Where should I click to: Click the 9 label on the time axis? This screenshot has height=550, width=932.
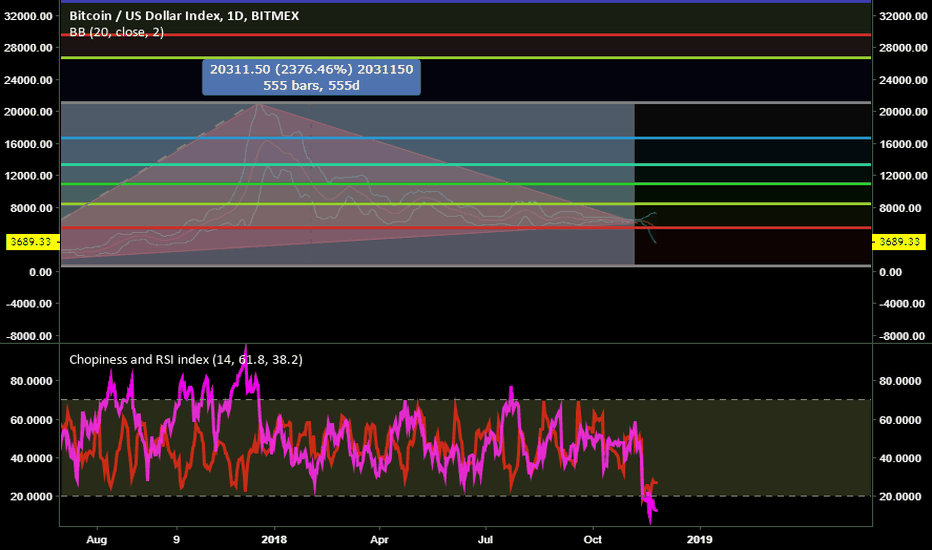[x=177, y=540]
